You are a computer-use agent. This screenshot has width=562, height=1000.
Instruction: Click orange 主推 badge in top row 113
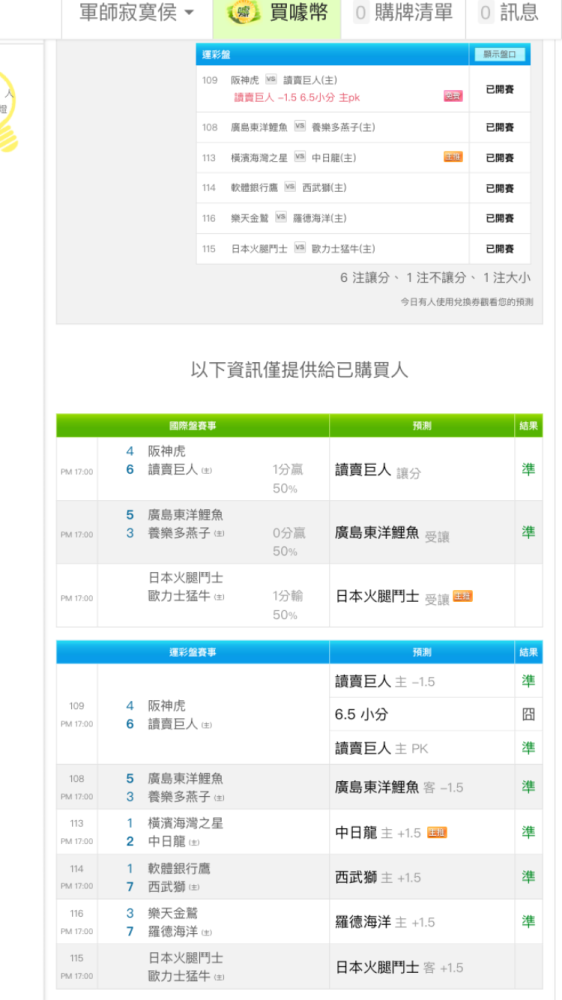[453, 157]
